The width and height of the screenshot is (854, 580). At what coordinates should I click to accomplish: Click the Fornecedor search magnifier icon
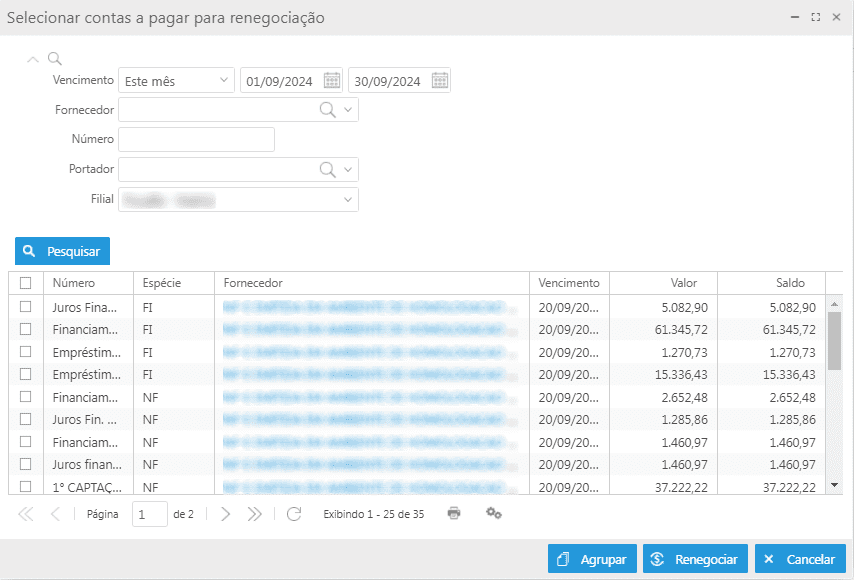point(327,110)
